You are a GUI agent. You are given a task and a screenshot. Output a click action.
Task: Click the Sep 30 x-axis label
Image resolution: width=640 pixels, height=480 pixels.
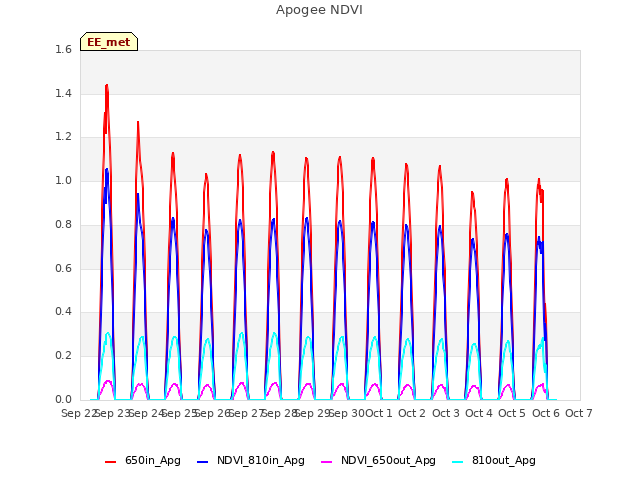(x=347, y=413)
